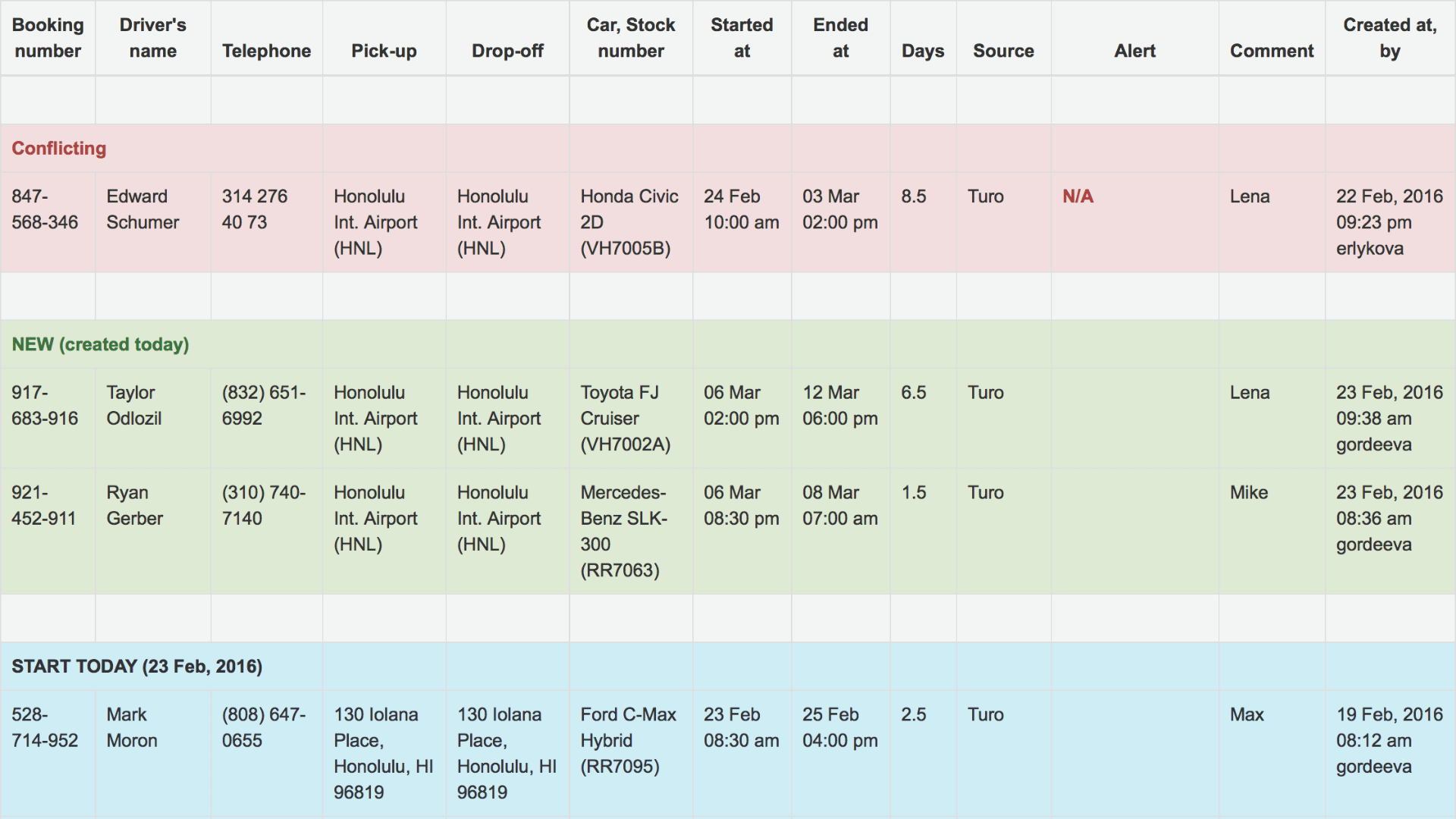This screenshot has height=819, width=1456.
Task: Click the Booking number column header
Action: tap(48, 38)
